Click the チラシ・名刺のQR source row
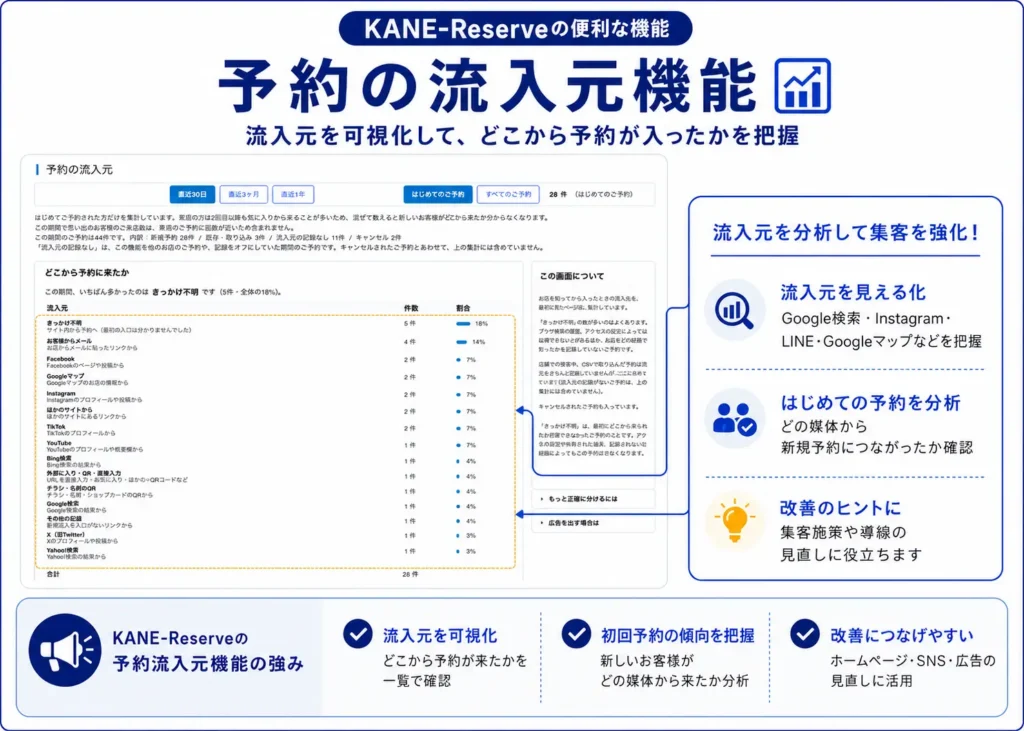 (275, 491)
